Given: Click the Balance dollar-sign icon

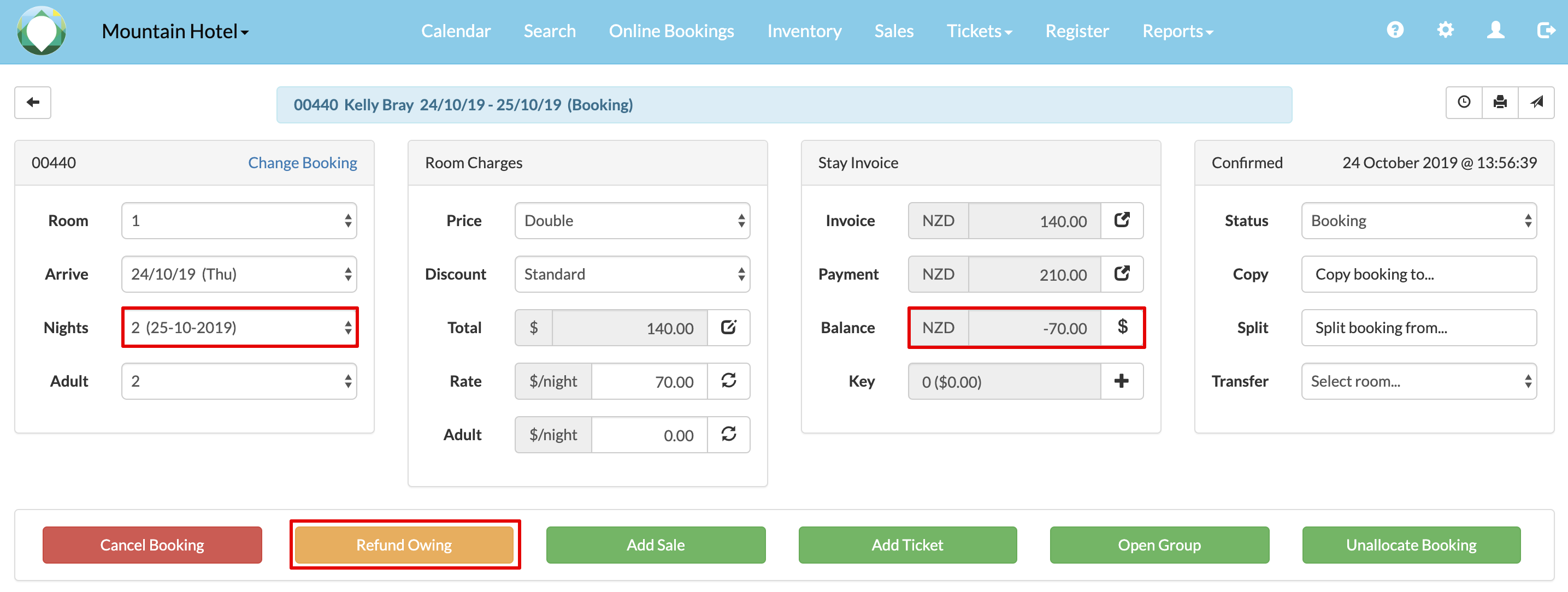Looking at the screenshot, I should (x=1122, y=327).
